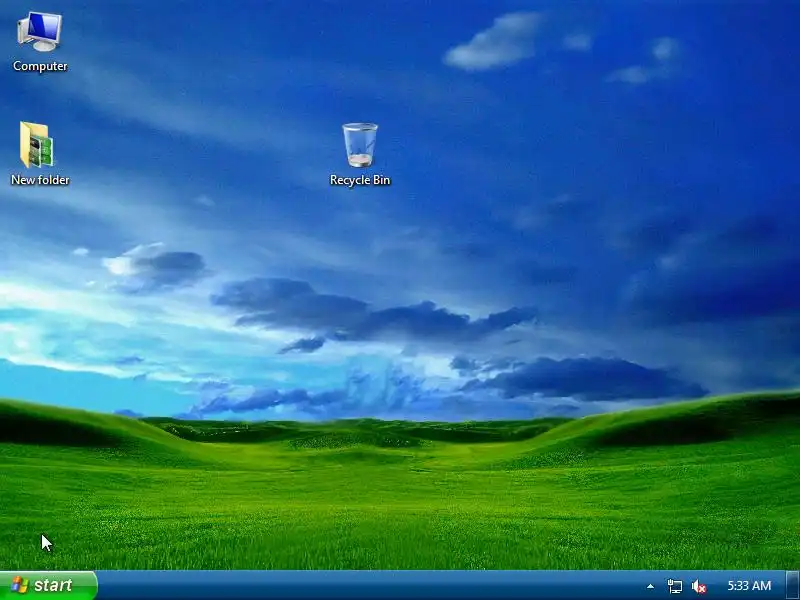The width and height of the screenshot is (800, 600).
Task: Show hidden tray icons arrow
Action: [x=650, y=586]
